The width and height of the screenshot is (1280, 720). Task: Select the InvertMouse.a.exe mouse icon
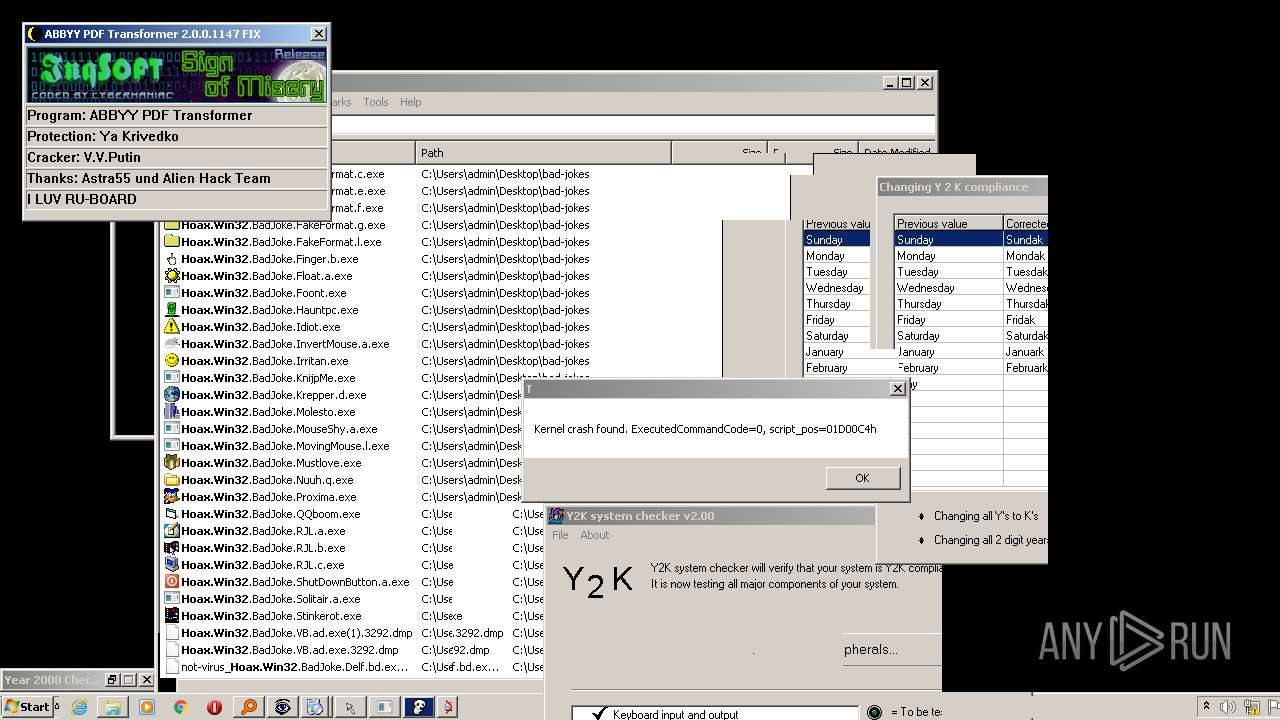coord(172,344)
